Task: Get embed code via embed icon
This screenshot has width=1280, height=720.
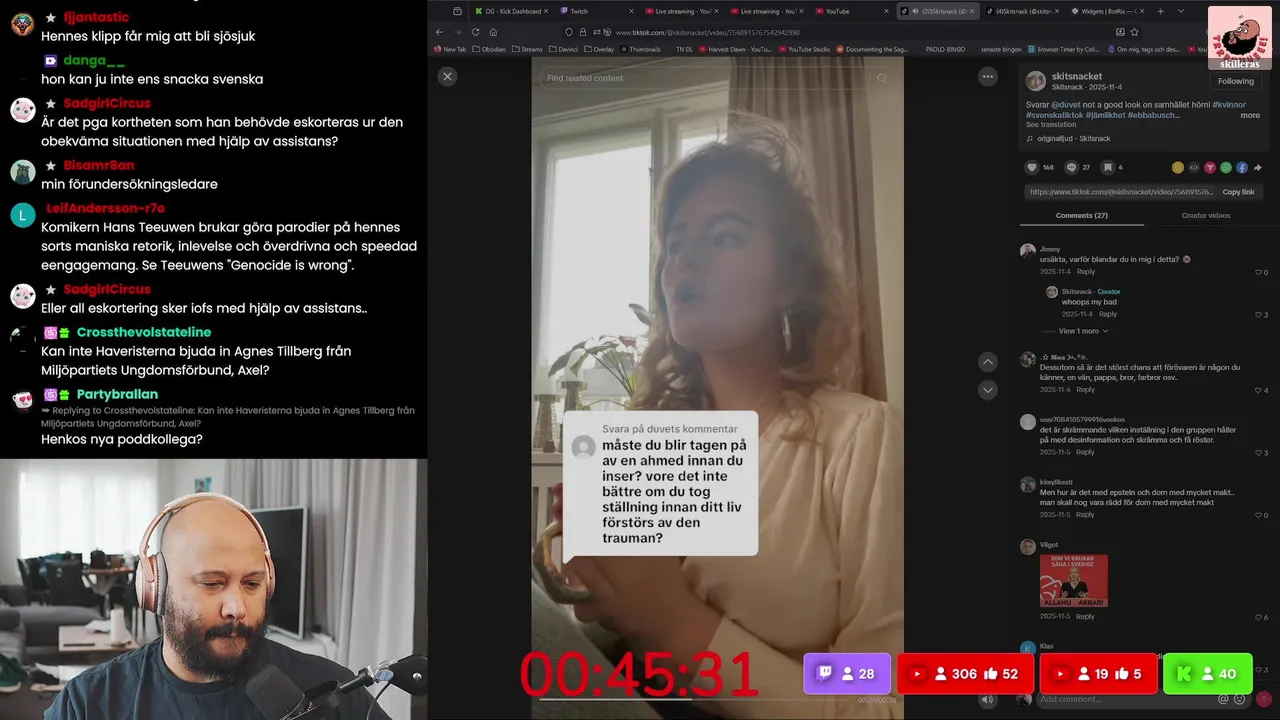Action: point(1194,167)
